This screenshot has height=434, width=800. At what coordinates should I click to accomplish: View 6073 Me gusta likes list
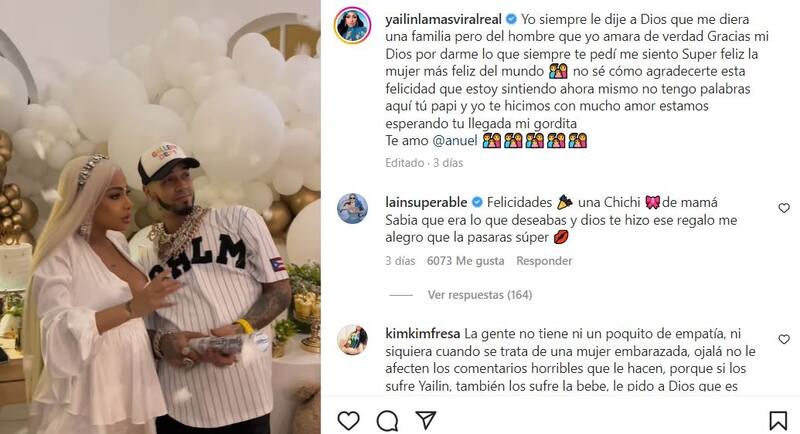(465, 261)
